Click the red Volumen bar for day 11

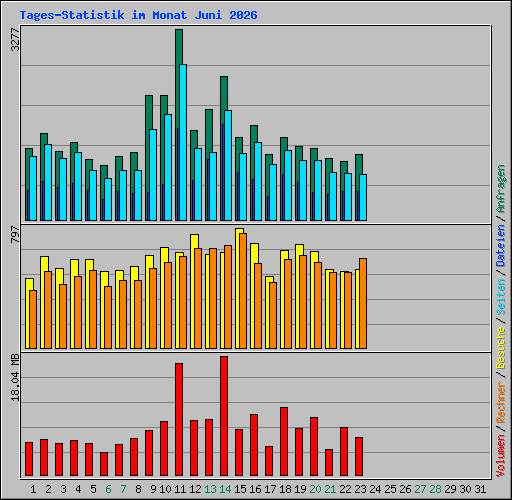tap(179, 419)
